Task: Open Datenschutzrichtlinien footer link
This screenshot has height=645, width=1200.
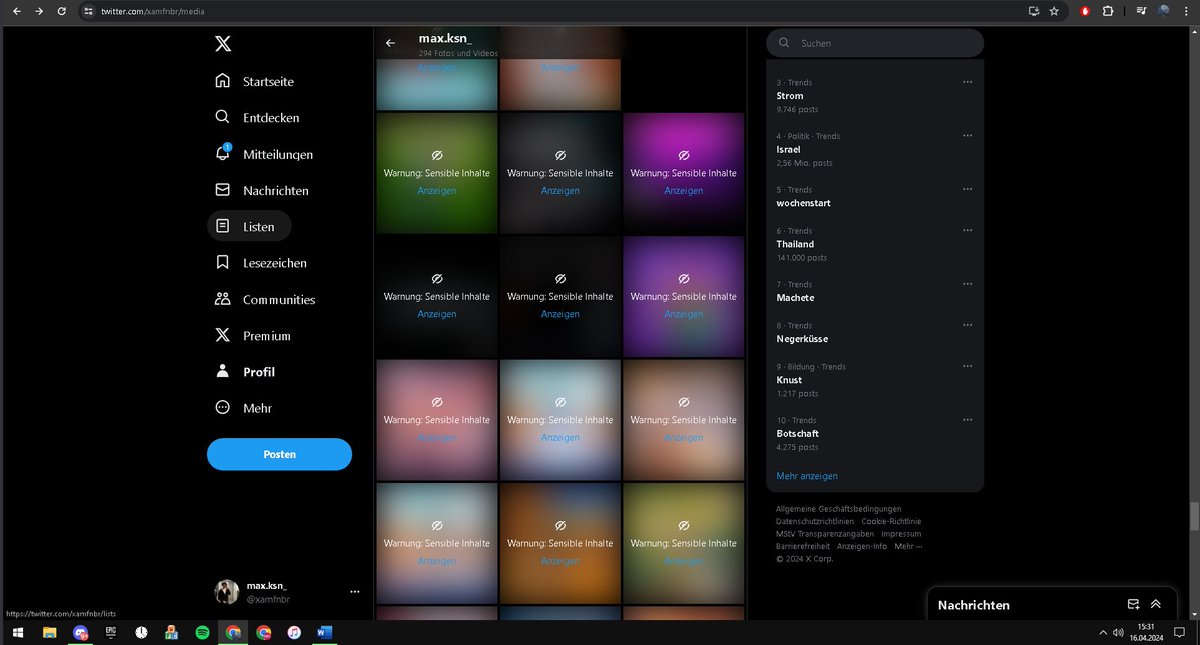Action: (x=816, y=521)
